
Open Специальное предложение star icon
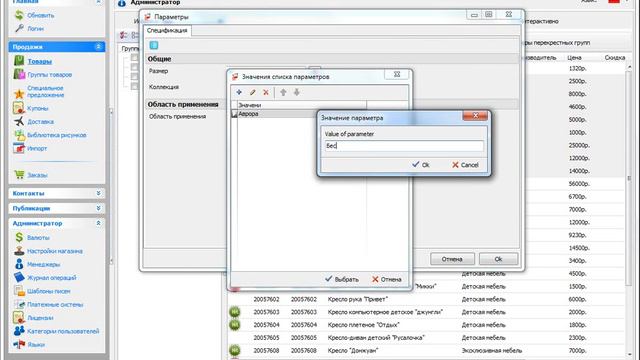point(19,93)
